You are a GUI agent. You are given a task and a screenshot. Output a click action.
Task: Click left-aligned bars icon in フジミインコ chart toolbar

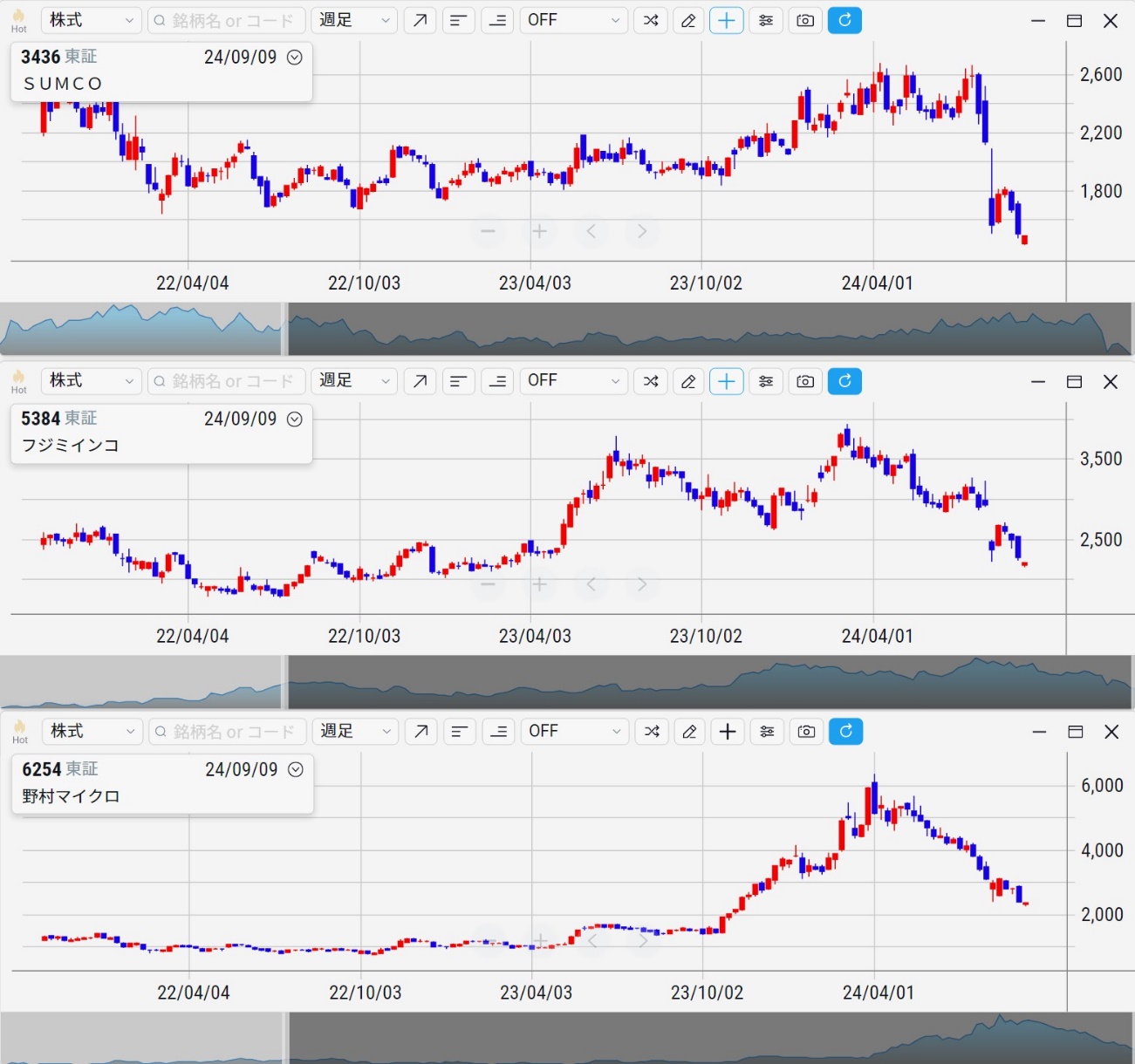tap(458, 381)
